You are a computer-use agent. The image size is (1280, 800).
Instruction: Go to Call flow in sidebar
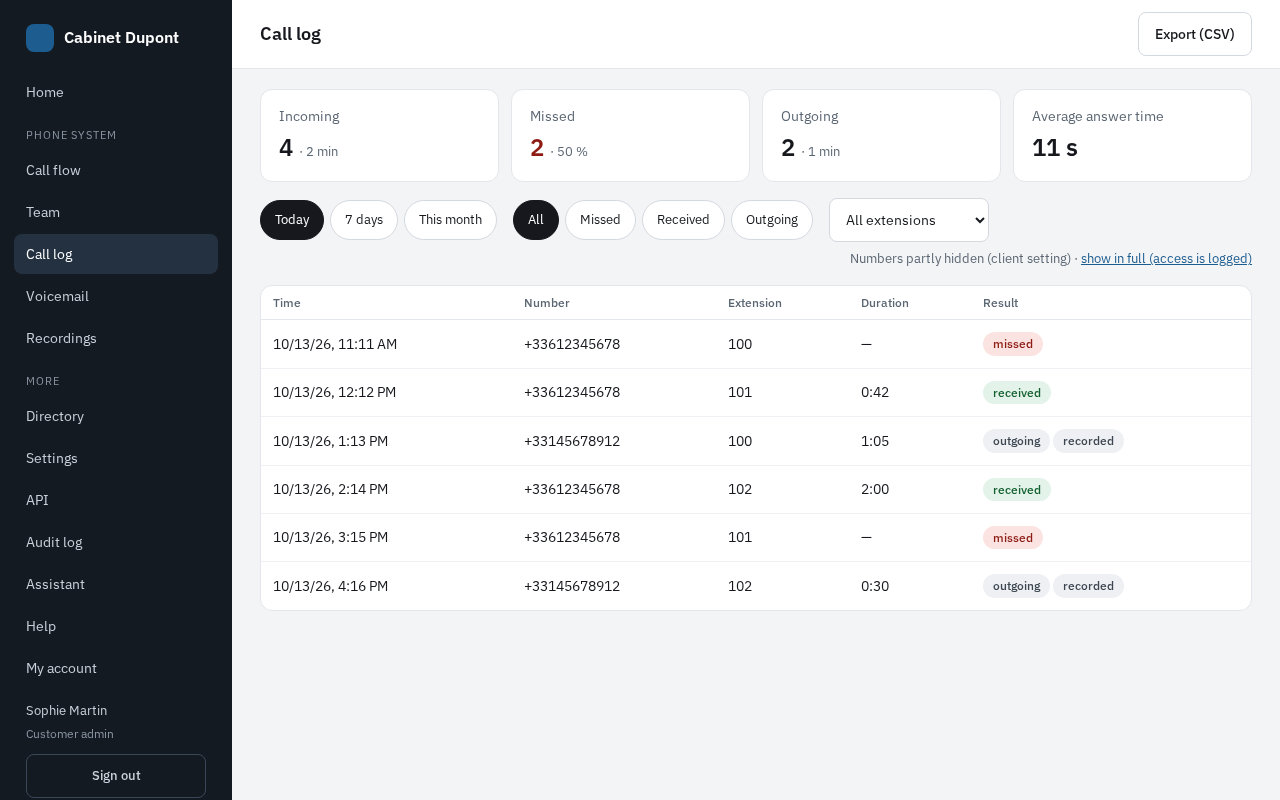(x=116, y=170)
